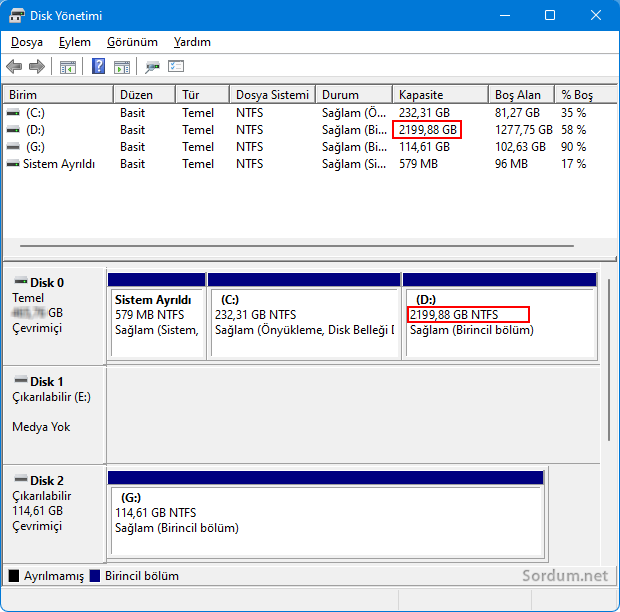
Task: Sort by the Tür column header
Action: point(202,95)
